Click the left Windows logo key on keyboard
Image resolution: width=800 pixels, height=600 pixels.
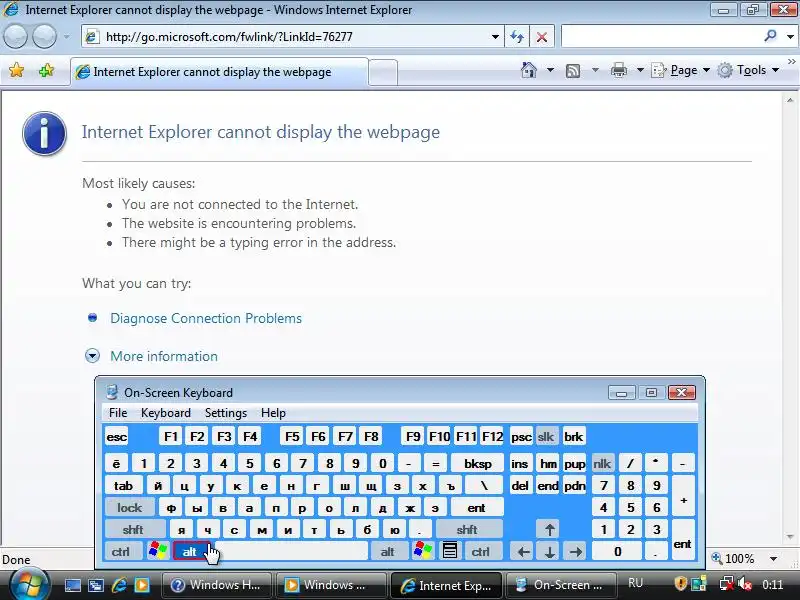point(158,552)
